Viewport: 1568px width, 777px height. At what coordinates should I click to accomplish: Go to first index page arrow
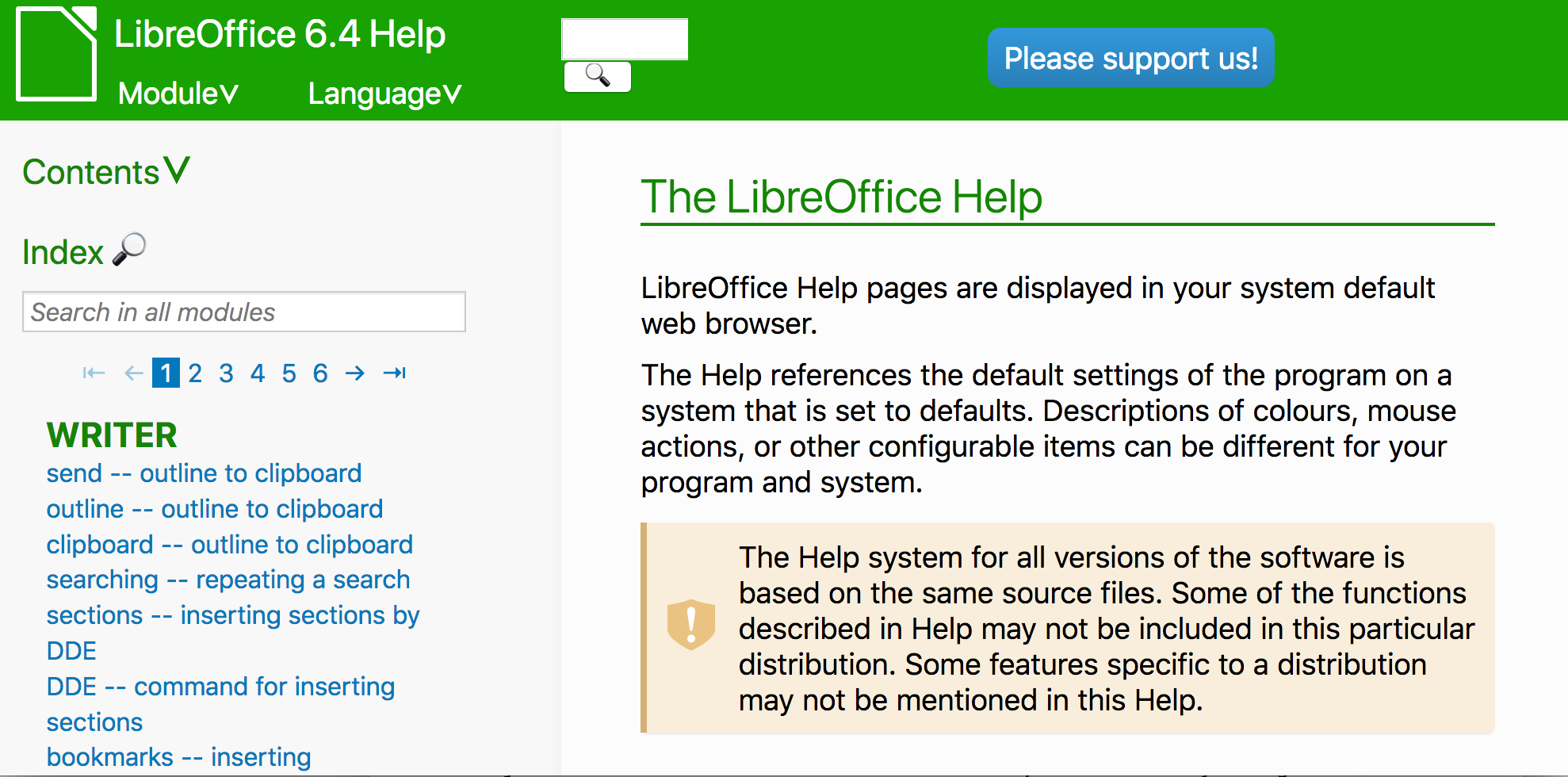[x=94, y=373]
